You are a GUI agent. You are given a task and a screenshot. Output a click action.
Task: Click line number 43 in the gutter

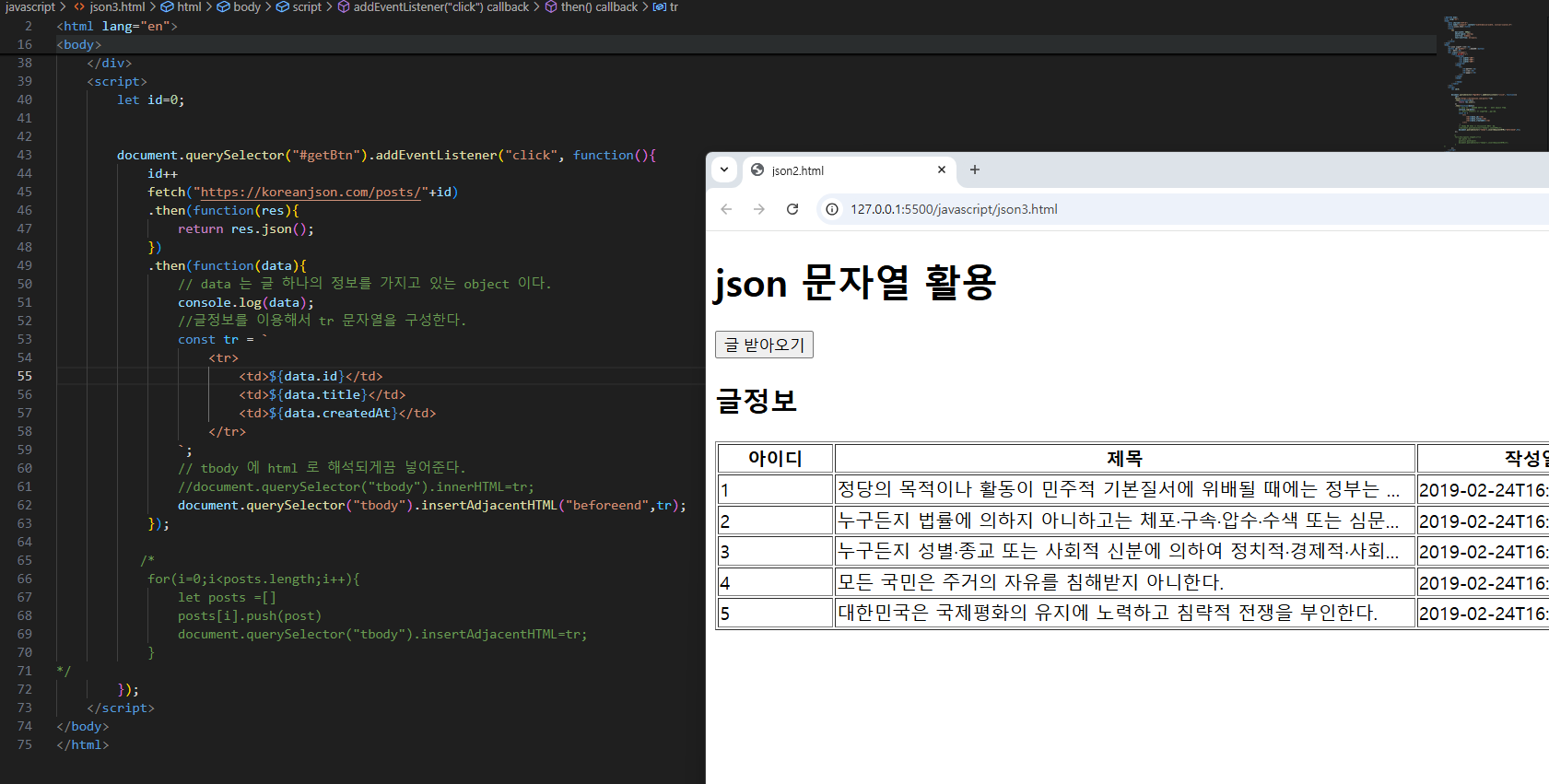tap(24, 155)
